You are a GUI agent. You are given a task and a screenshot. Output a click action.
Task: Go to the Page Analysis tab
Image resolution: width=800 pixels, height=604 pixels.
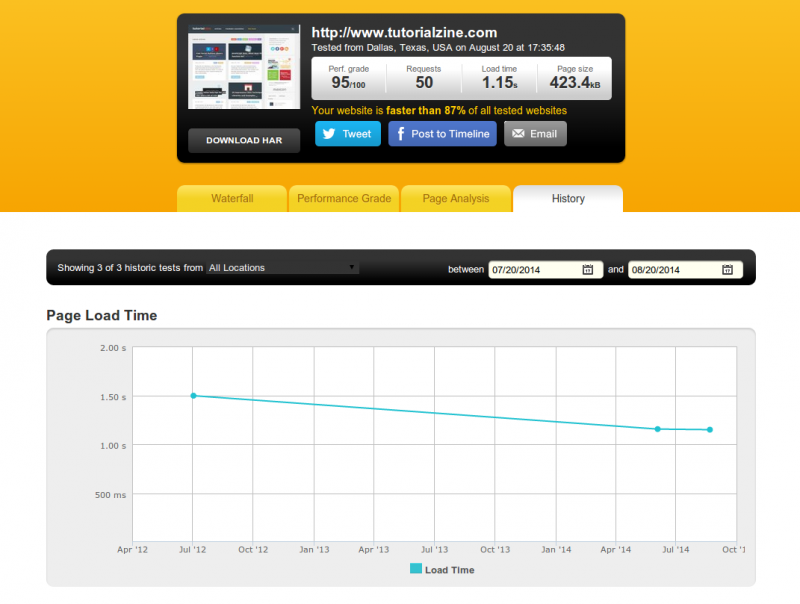point(456,199)
